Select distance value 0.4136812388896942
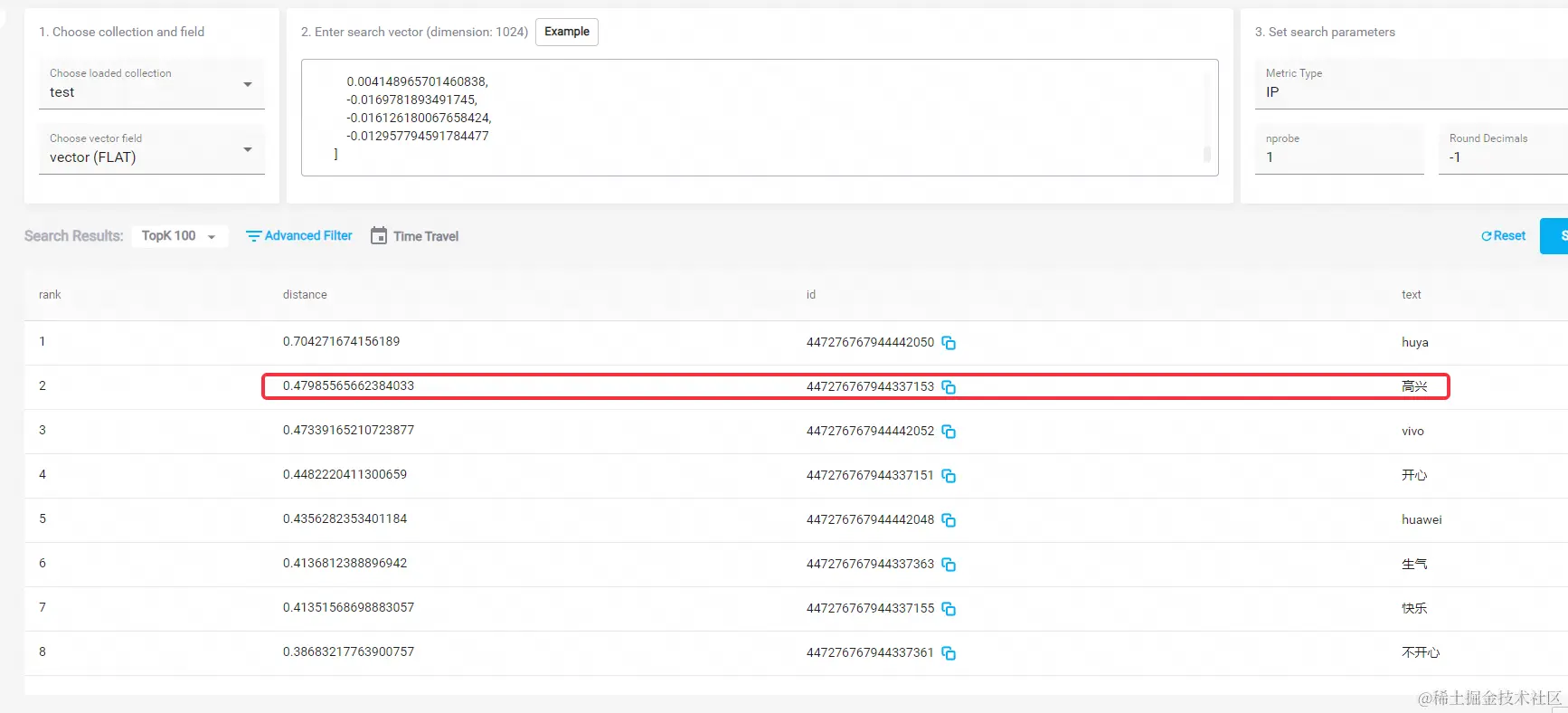Image resolution: width=1568 pixels, height=713 pixels. pos(345,564)
